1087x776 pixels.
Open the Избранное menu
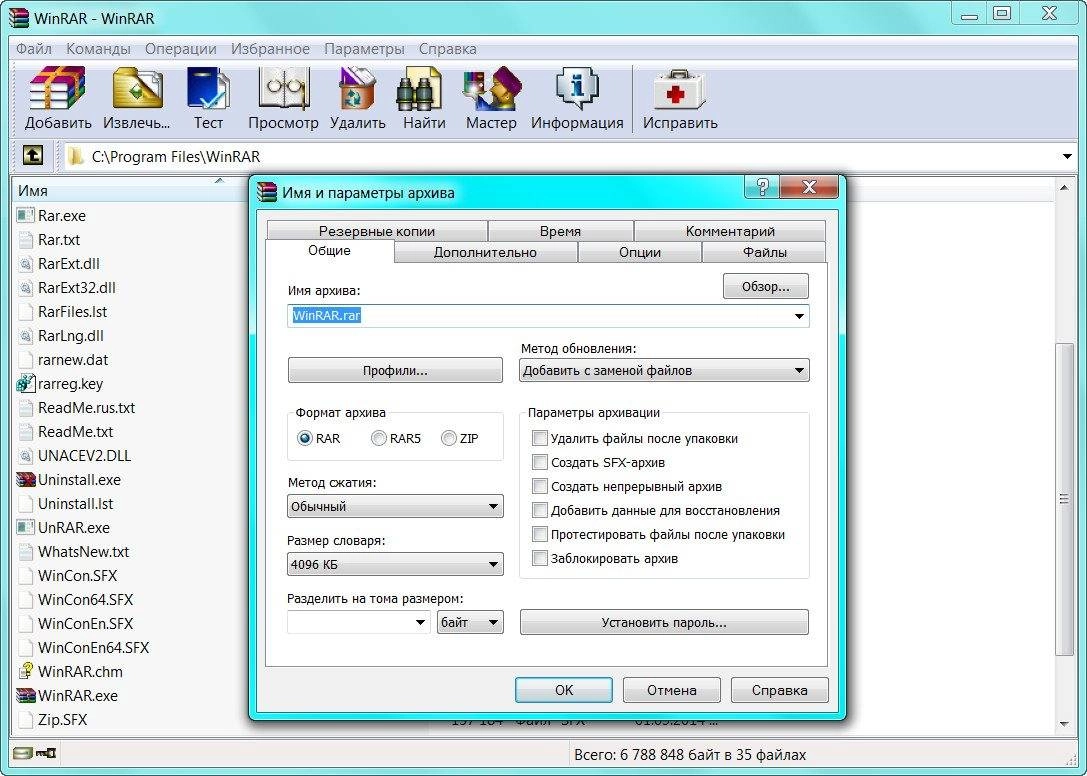tap(270, 49)
